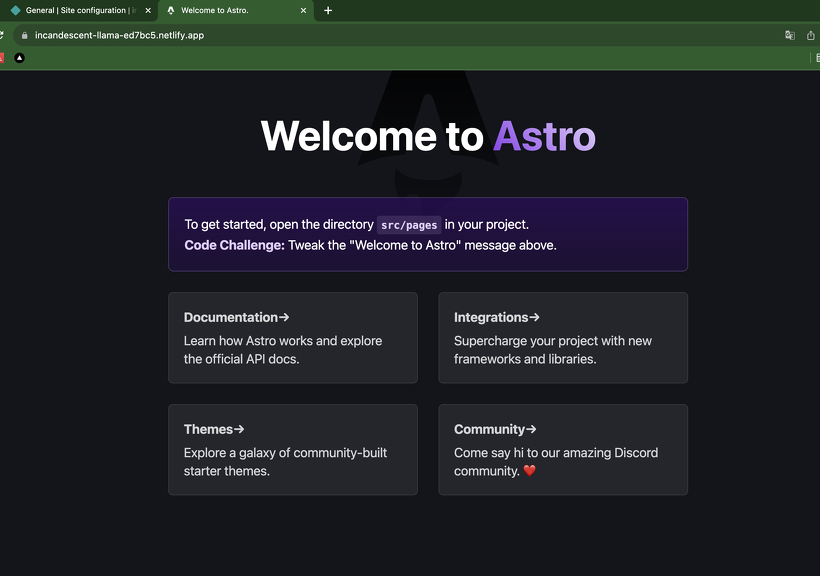Click the red heart emoji

pos(529,471)
